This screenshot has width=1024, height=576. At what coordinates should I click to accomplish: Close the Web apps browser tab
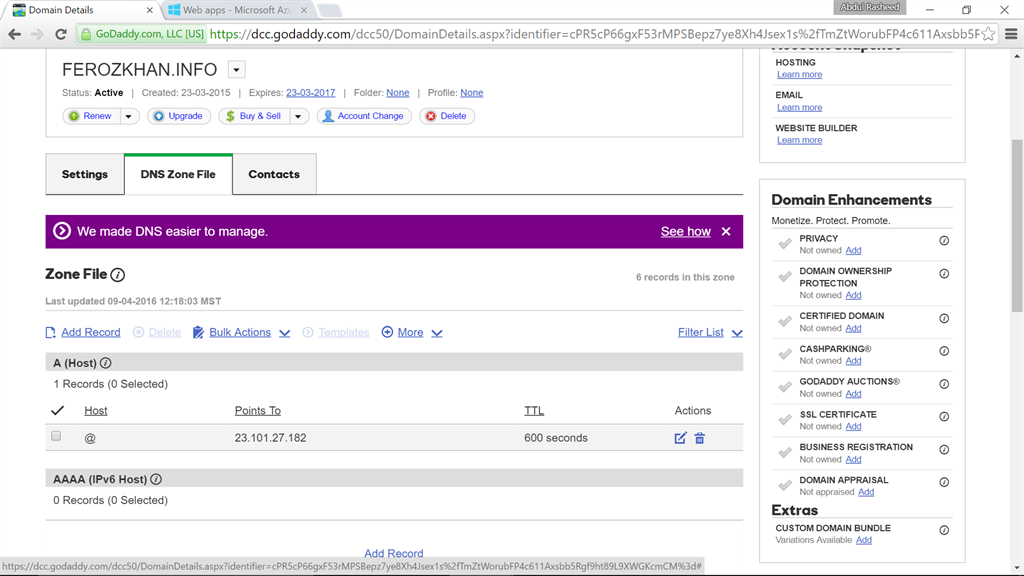click(x=304, y=10)
